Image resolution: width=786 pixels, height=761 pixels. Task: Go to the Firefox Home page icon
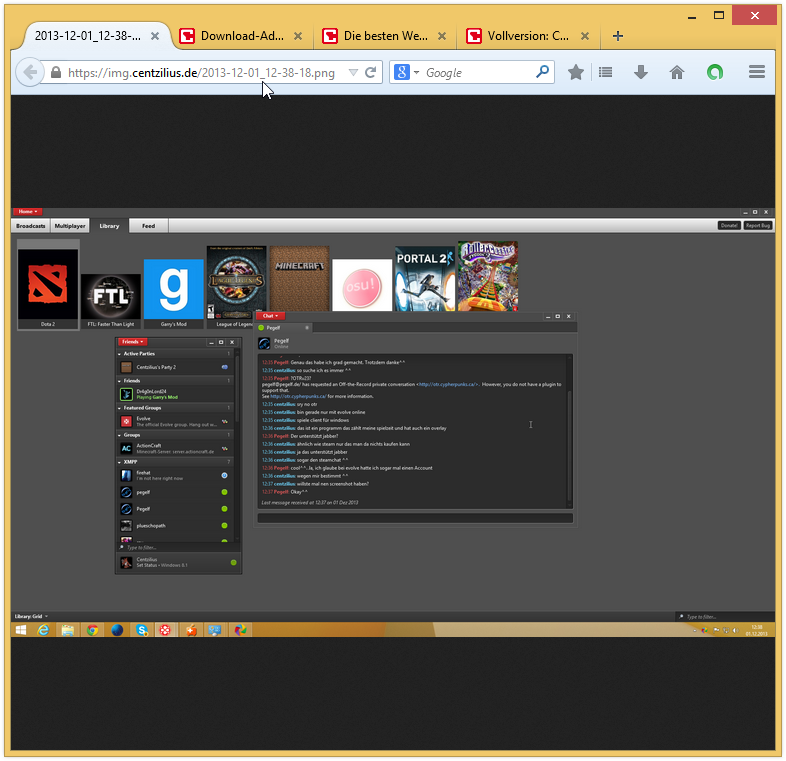coord(677,72)
